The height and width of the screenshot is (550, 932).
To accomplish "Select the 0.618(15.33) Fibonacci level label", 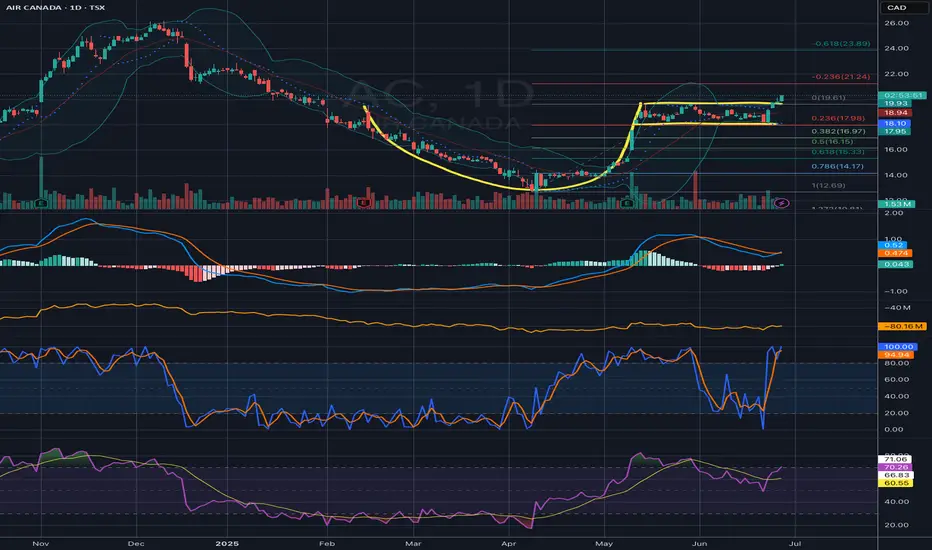I will pyautogui.click(x=838, y=152).
